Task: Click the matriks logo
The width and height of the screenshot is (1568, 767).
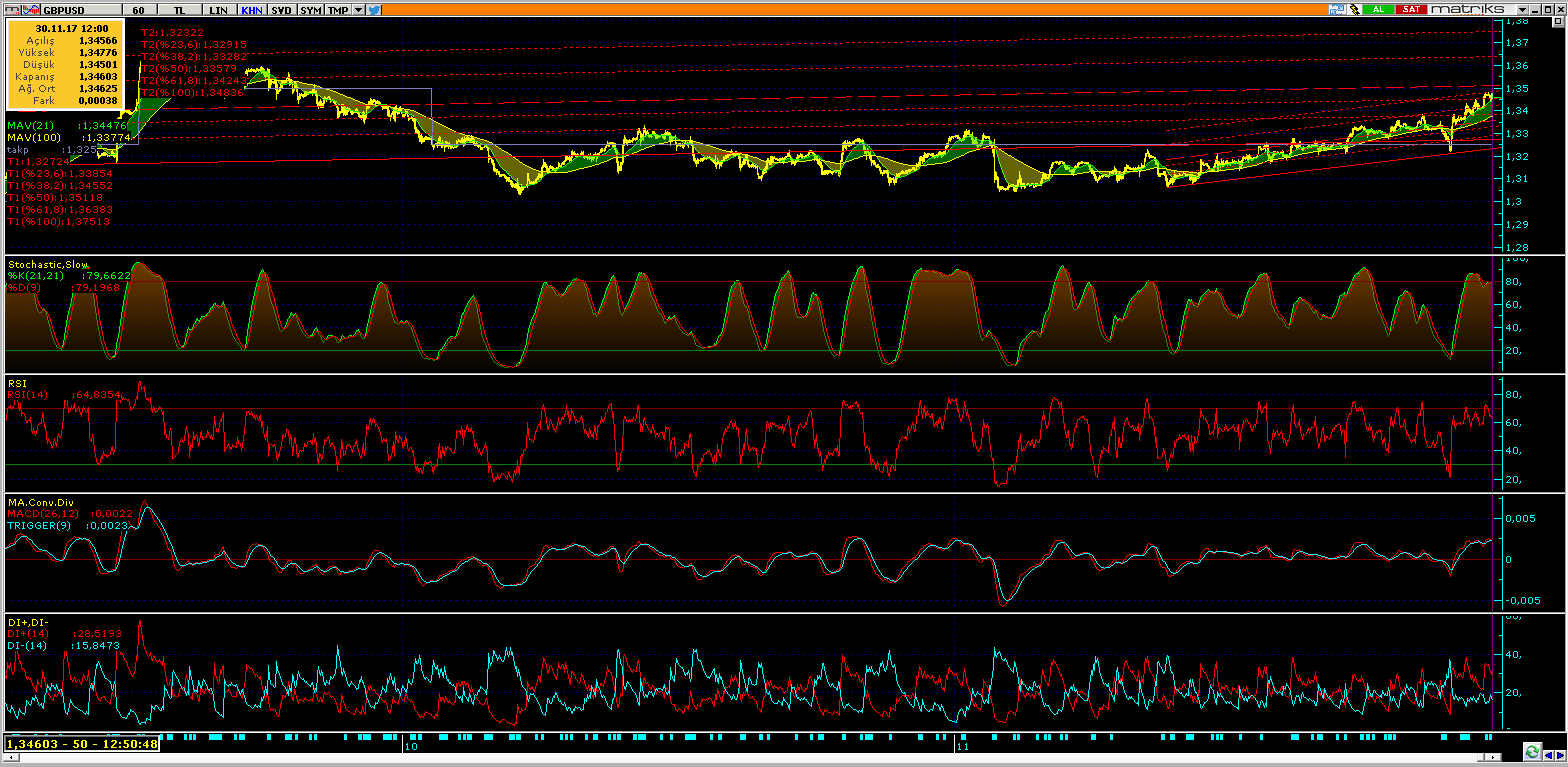Action: (x=1466, y=9)
